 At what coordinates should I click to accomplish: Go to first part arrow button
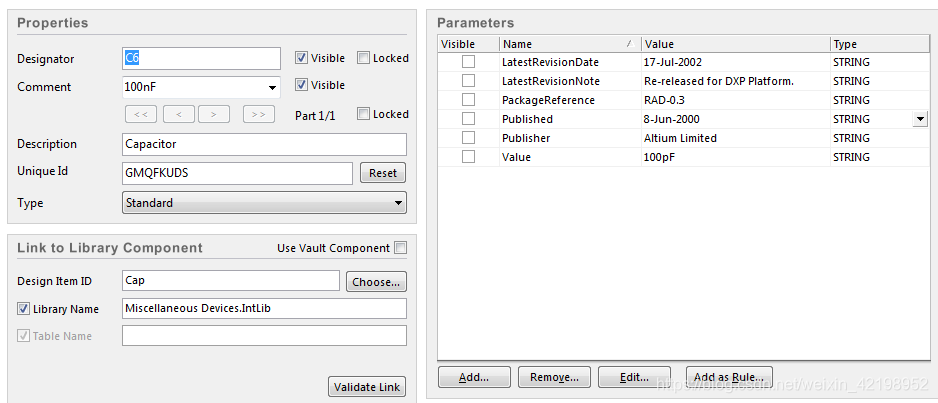pos(142,114)
